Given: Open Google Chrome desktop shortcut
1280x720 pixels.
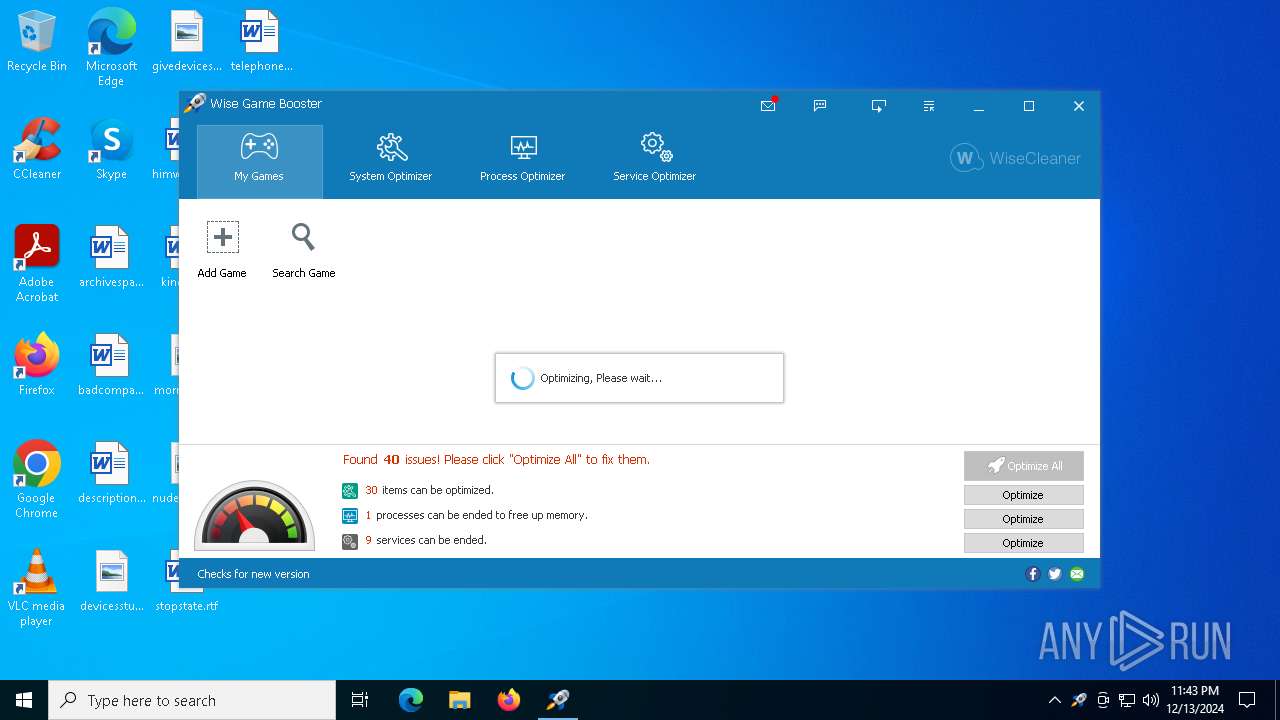Looking at the screenshot, I should click(x=37, y=480).
